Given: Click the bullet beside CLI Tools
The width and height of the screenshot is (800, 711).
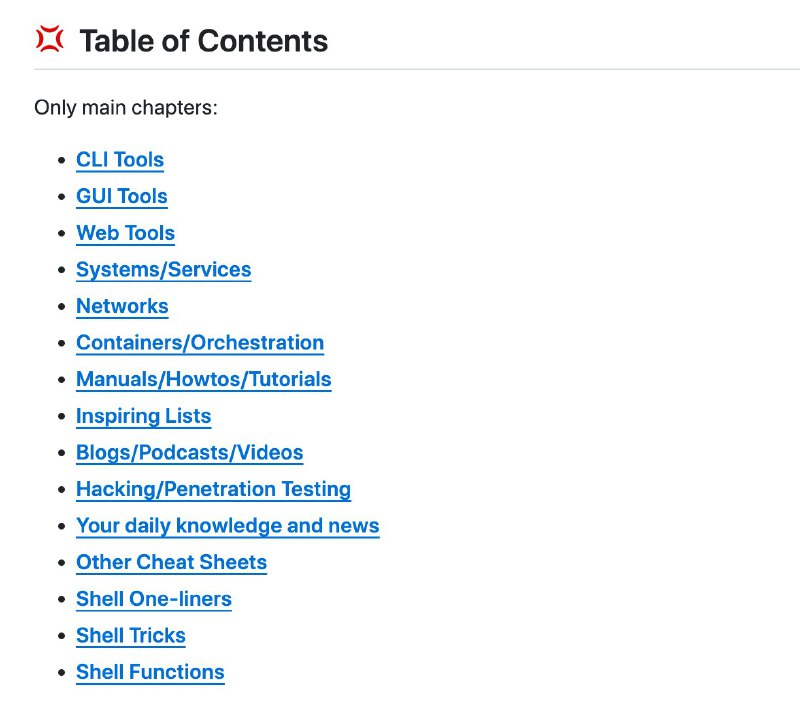Looking at the screenshot, I should coord(58,161).
